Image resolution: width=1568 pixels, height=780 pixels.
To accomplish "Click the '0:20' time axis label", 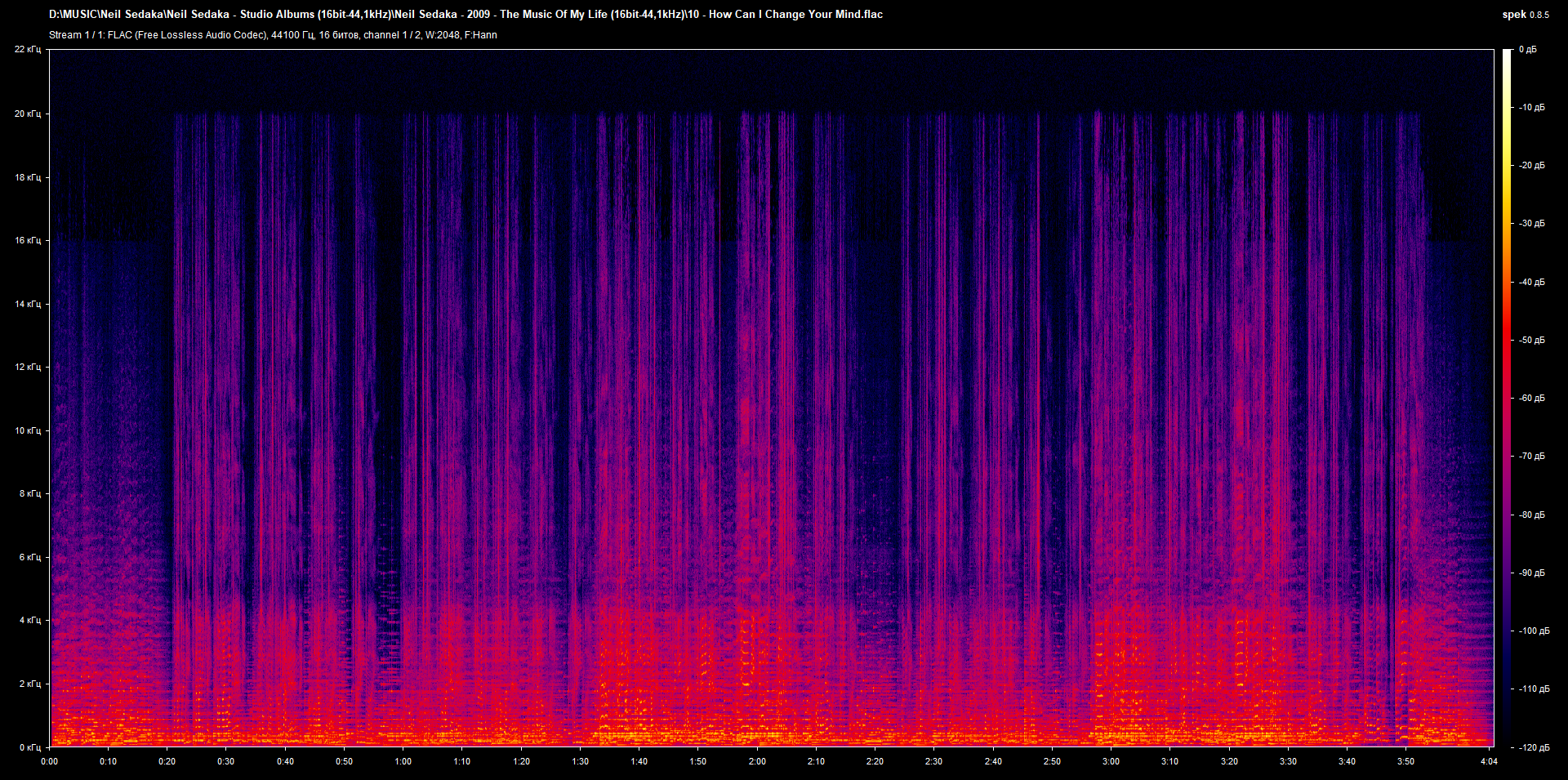I will pyautogui.click(x=167, y=762).
